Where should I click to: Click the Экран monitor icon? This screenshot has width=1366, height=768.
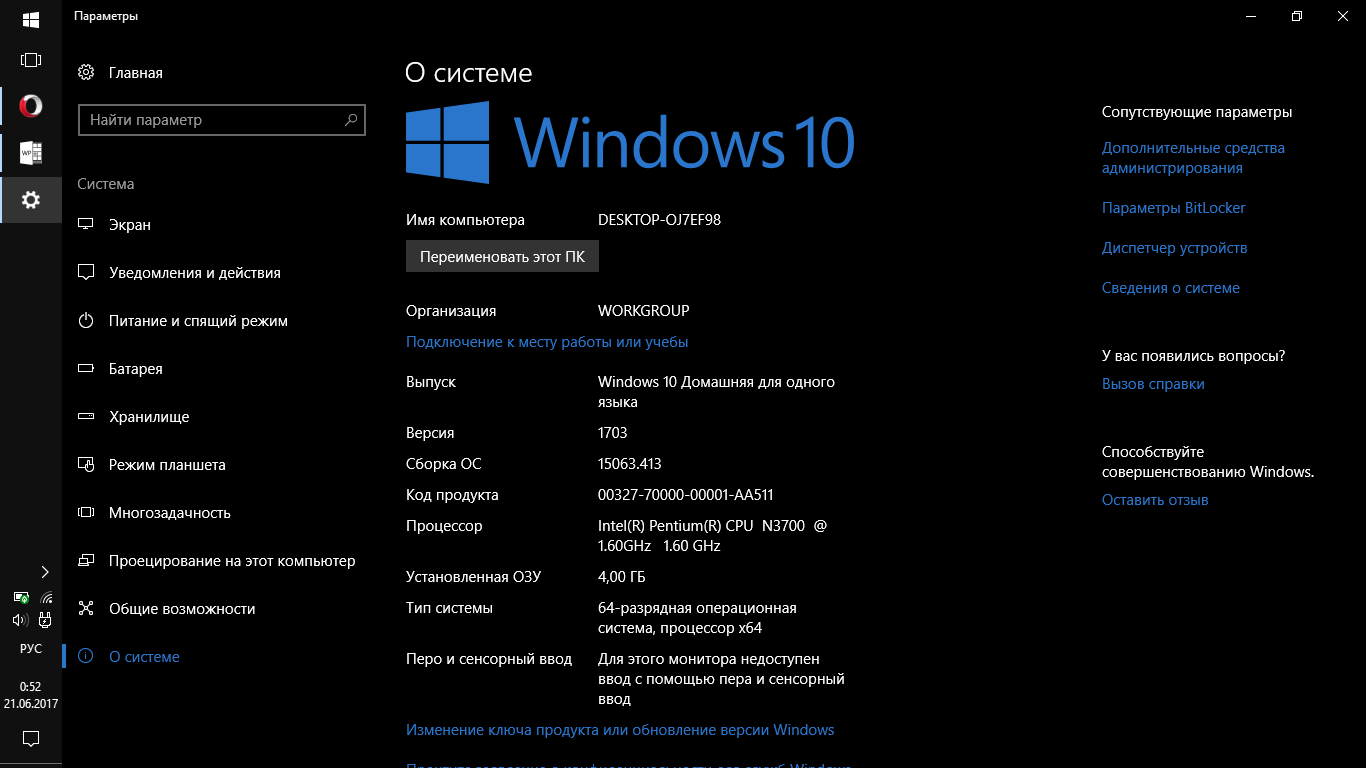[x=86, y=225]
